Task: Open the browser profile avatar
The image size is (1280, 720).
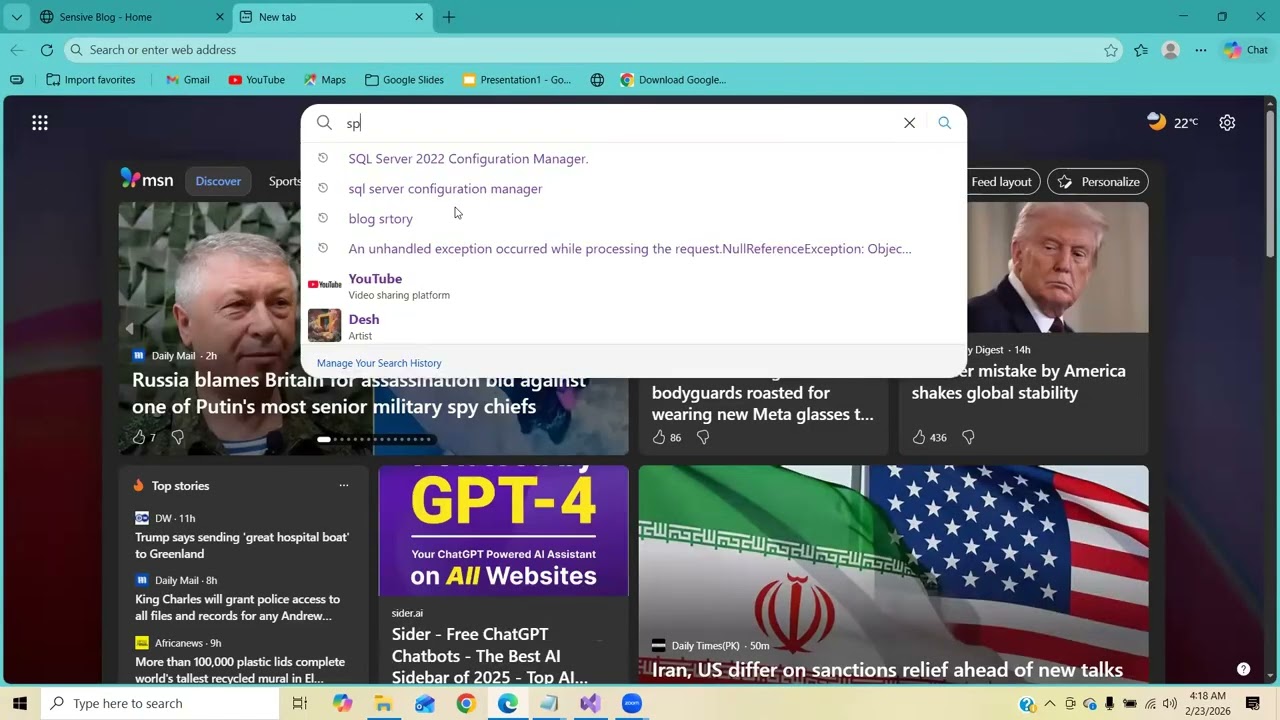Action: click(x=1171, y=50)
